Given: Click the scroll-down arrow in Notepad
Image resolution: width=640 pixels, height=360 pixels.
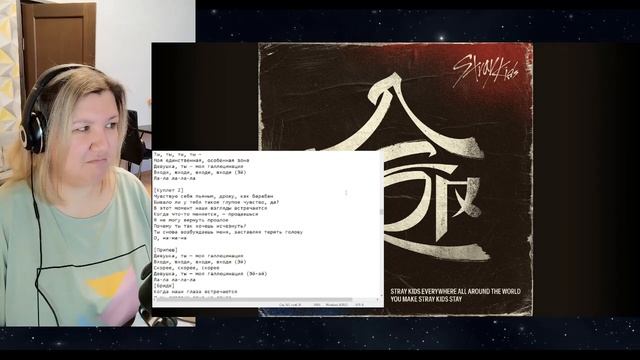Looking at the screenshot, I should [x=381, y=296].
